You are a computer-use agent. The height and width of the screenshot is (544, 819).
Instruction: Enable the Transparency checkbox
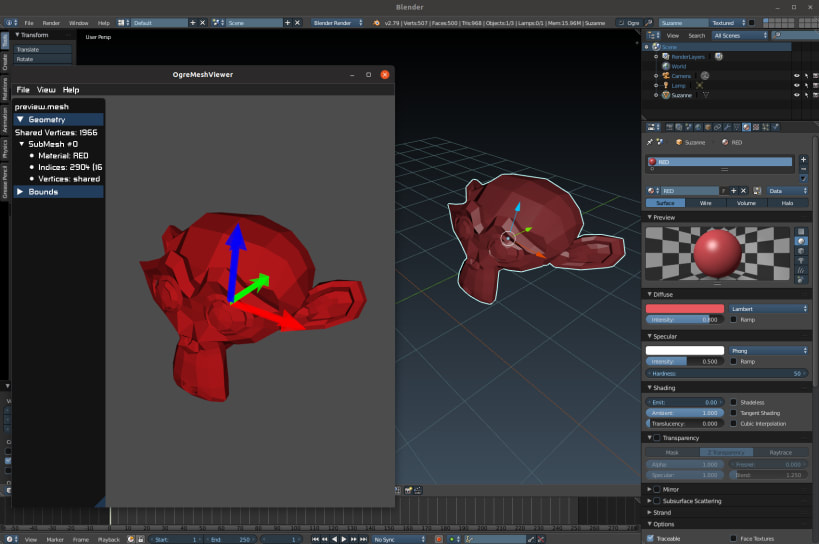pyautogui.click(x=656, y=438)
